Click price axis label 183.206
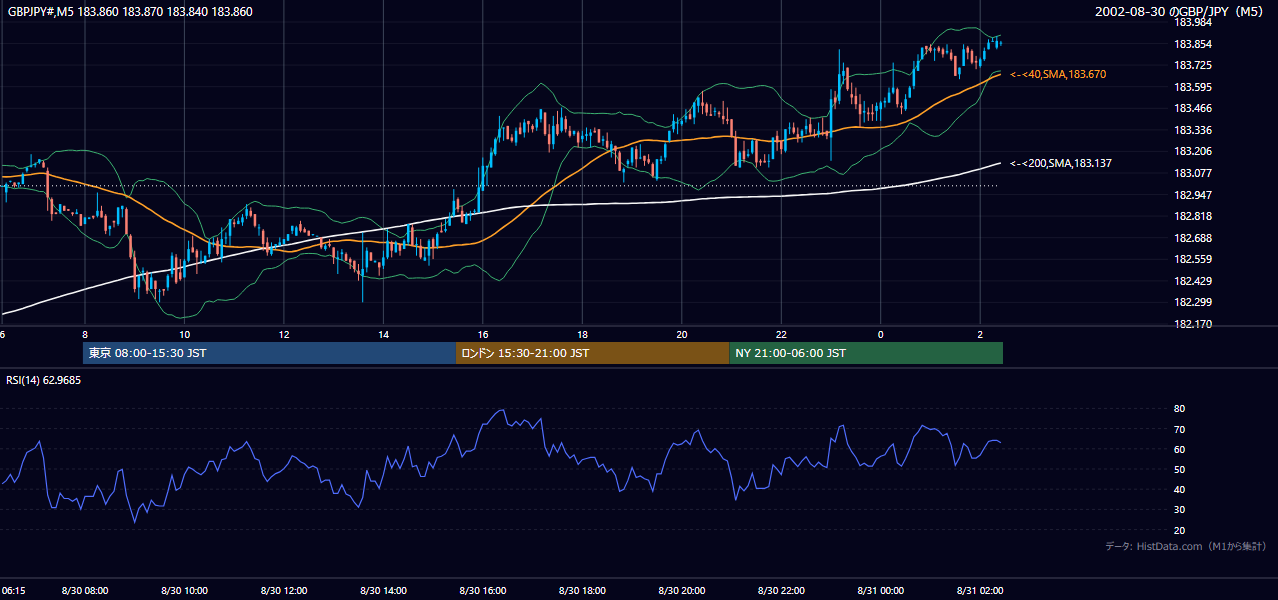Image resolution: width=1278 pixels, height=600 pixels. 1194,152
